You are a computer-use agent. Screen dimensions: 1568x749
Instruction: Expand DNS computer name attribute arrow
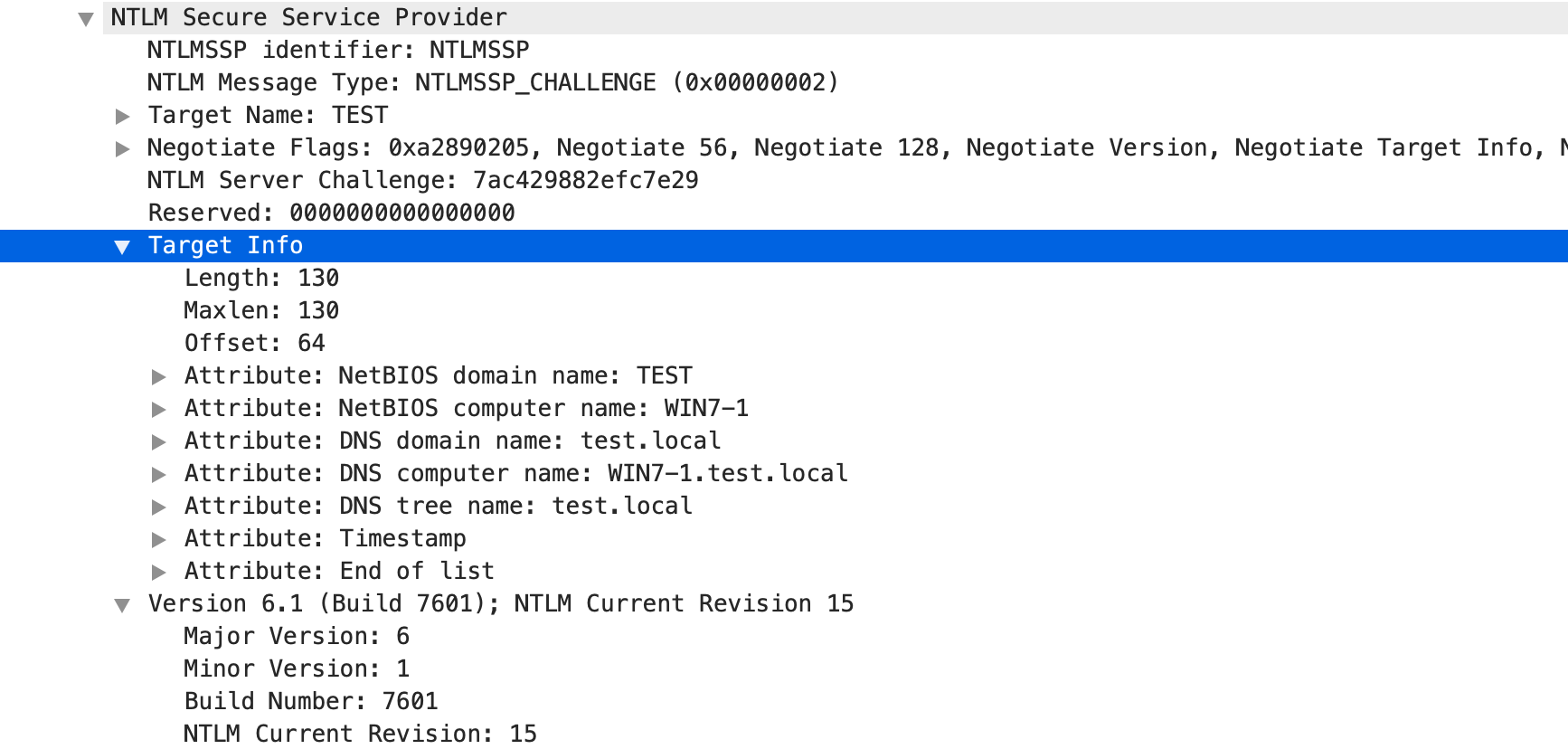(x=159, y=474)
